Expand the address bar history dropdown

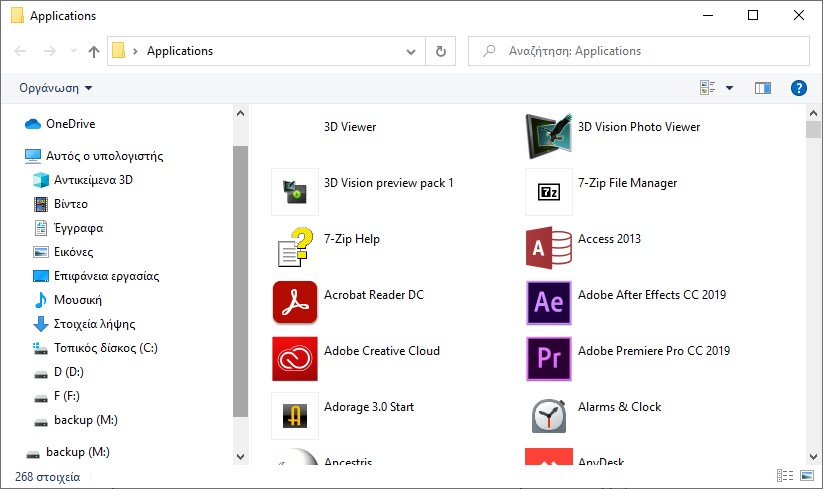pos(411,51)
